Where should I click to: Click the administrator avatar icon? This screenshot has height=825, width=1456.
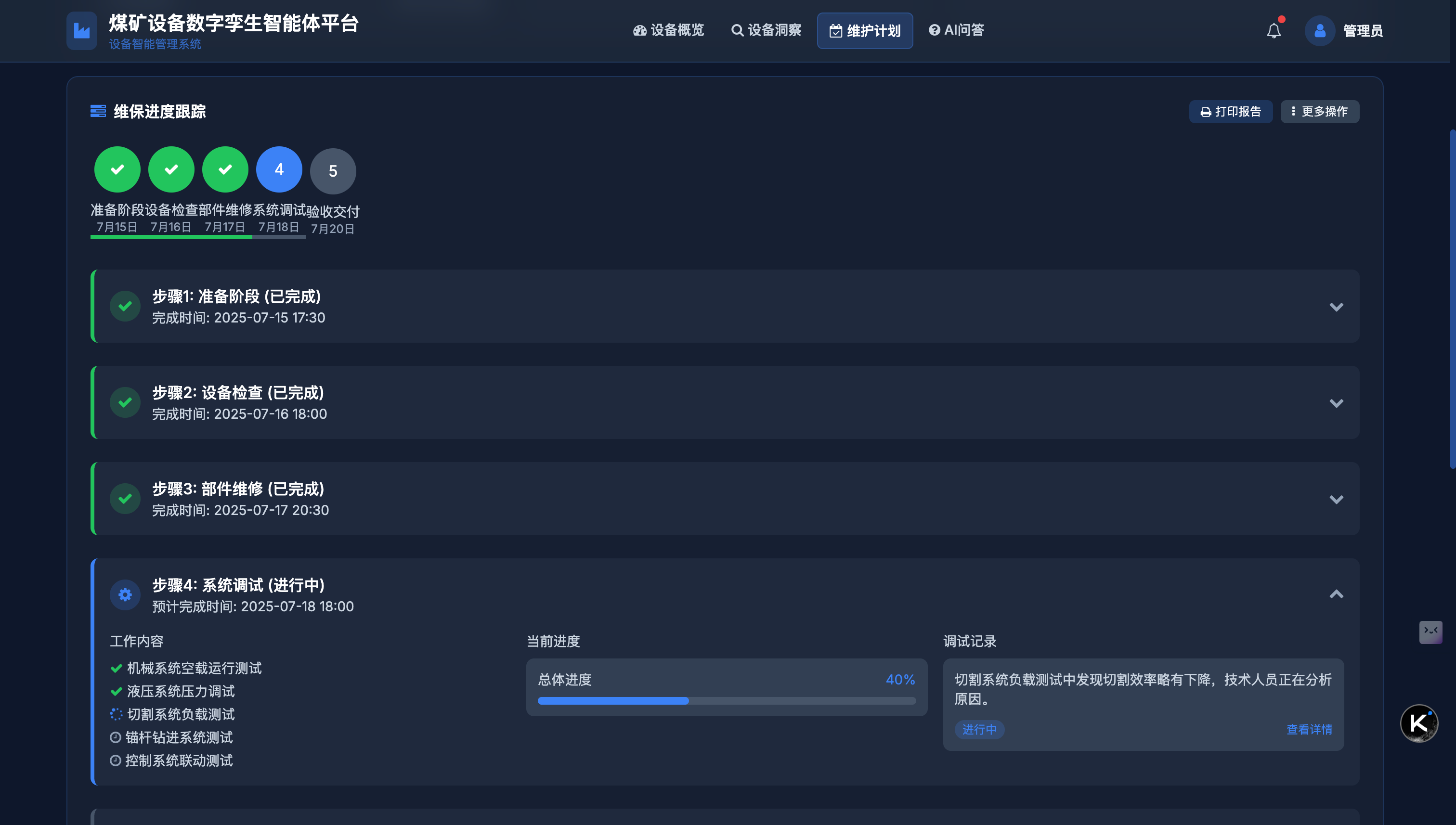1319,31
